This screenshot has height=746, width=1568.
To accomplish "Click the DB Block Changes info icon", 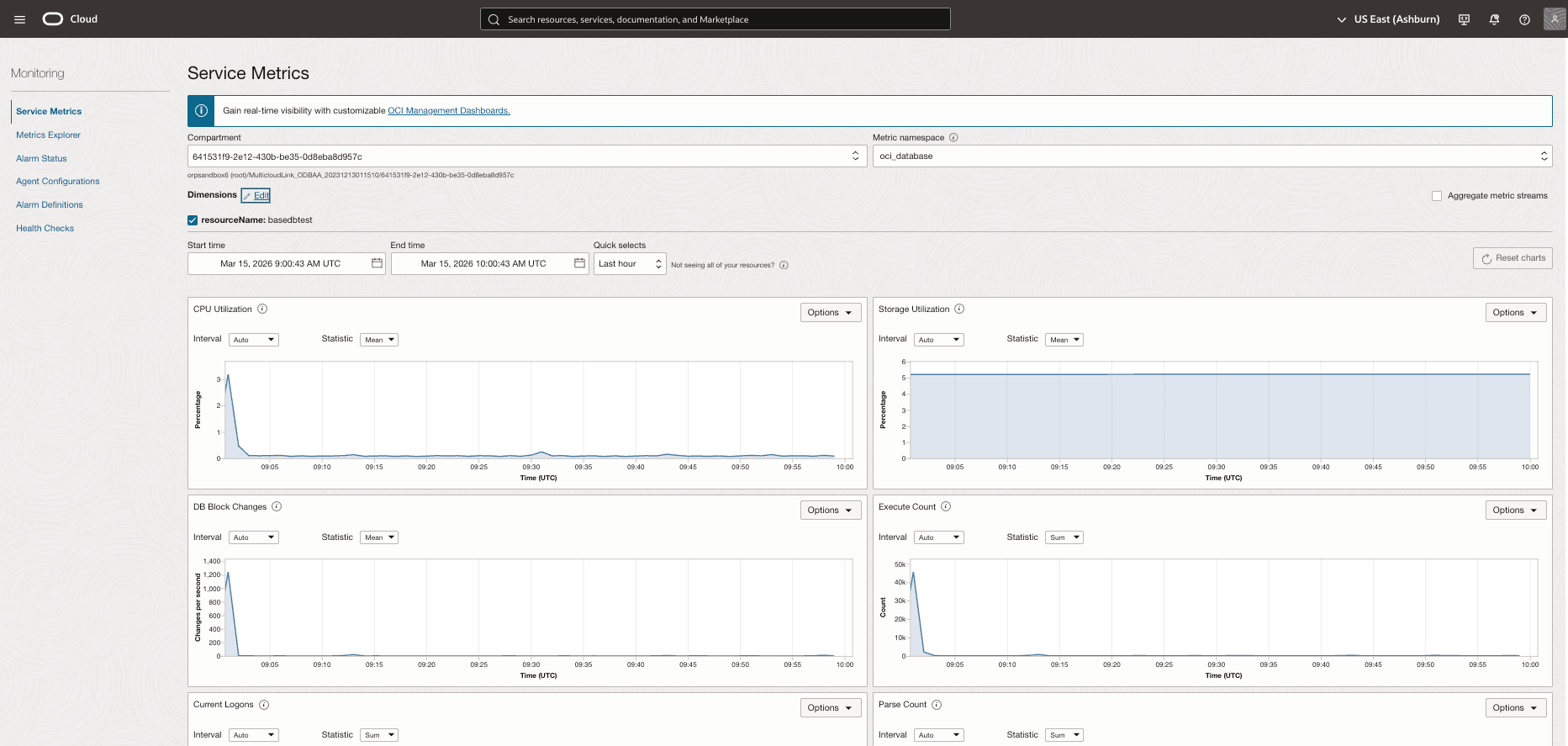I will [x=277, y=506].
